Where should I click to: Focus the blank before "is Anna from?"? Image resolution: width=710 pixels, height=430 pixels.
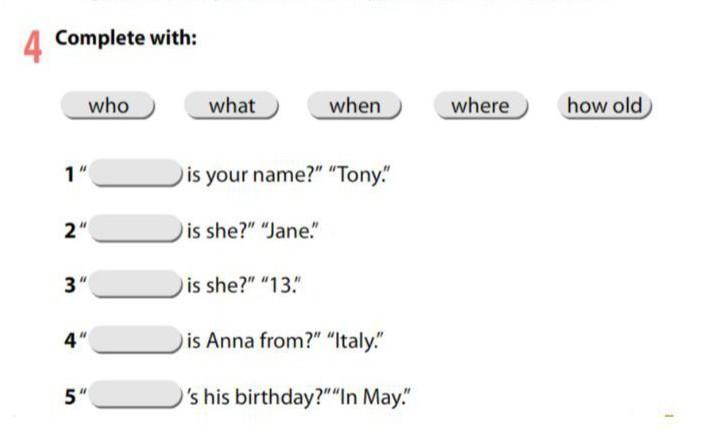coord(136,340)
